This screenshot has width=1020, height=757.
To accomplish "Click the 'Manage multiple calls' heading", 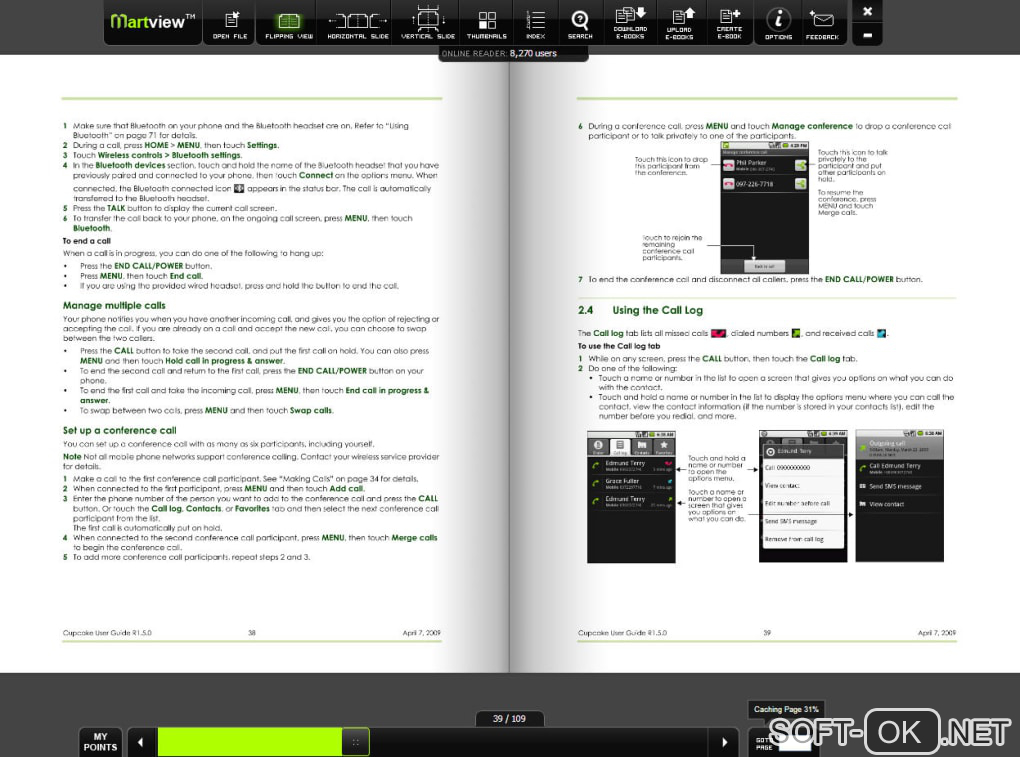I will (x=114, y=306).
